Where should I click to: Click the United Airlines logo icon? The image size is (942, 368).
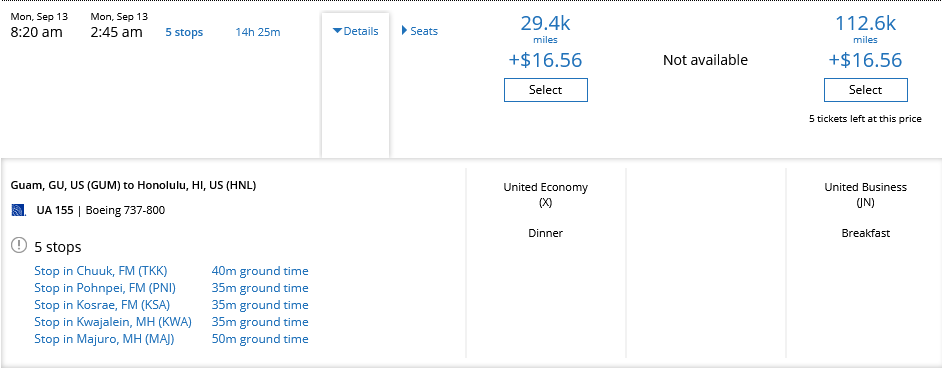pyautogui.click(x=19, y=210)
